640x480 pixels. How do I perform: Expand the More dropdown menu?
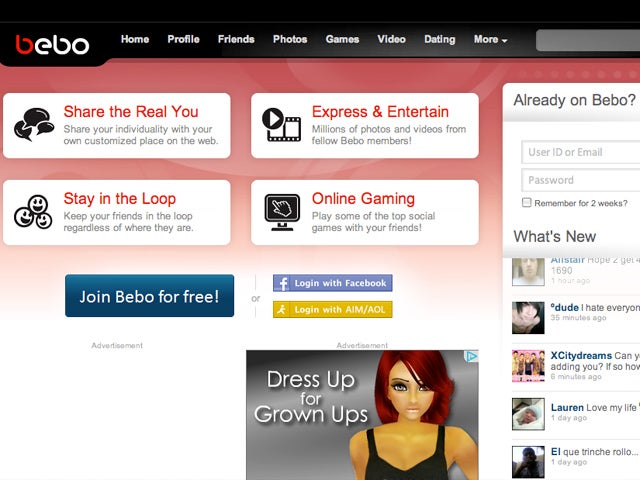tap(490, 40)
